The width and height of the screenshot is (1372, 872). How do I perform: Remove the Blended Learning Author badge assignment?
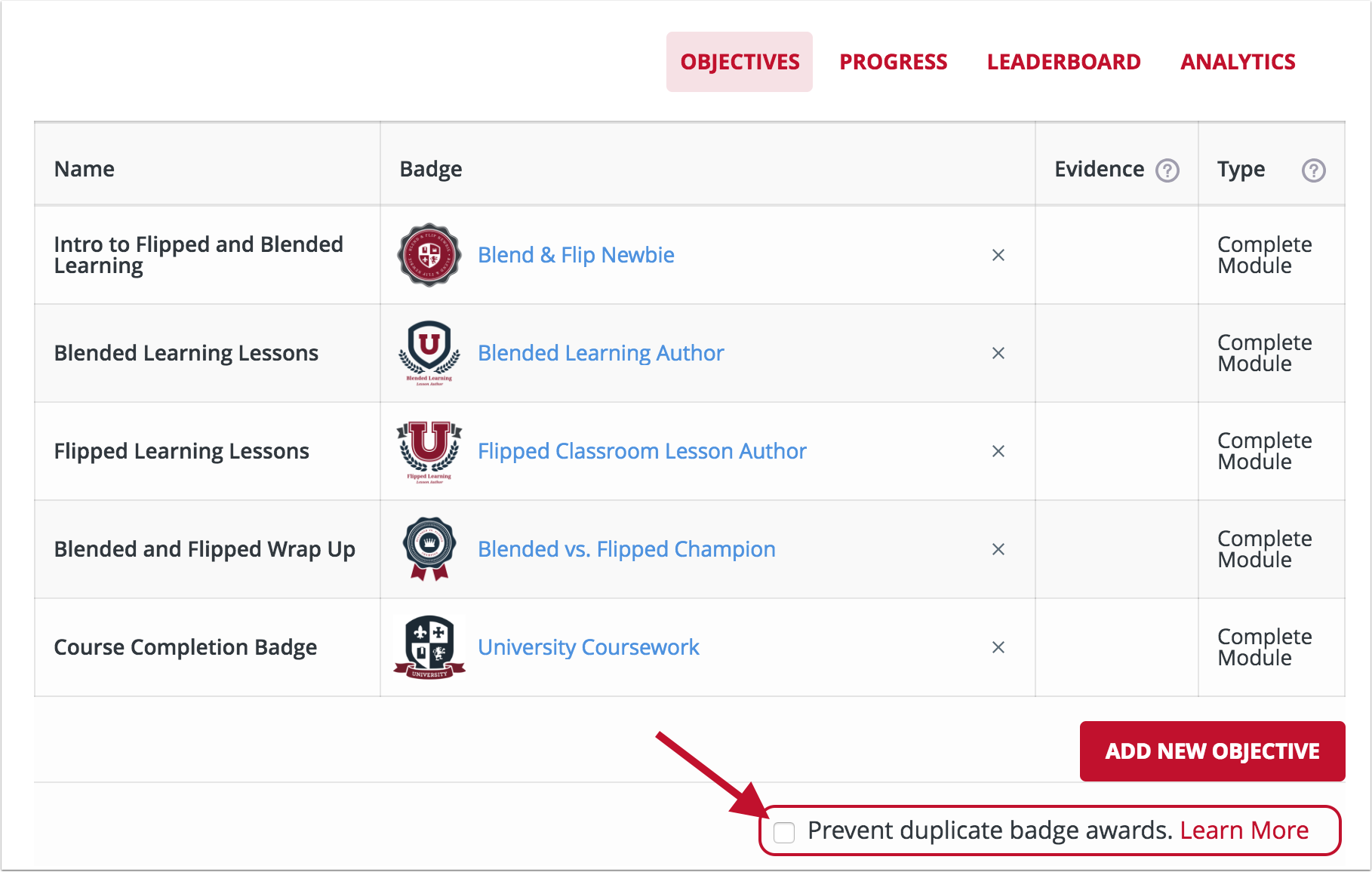[998, 352]
